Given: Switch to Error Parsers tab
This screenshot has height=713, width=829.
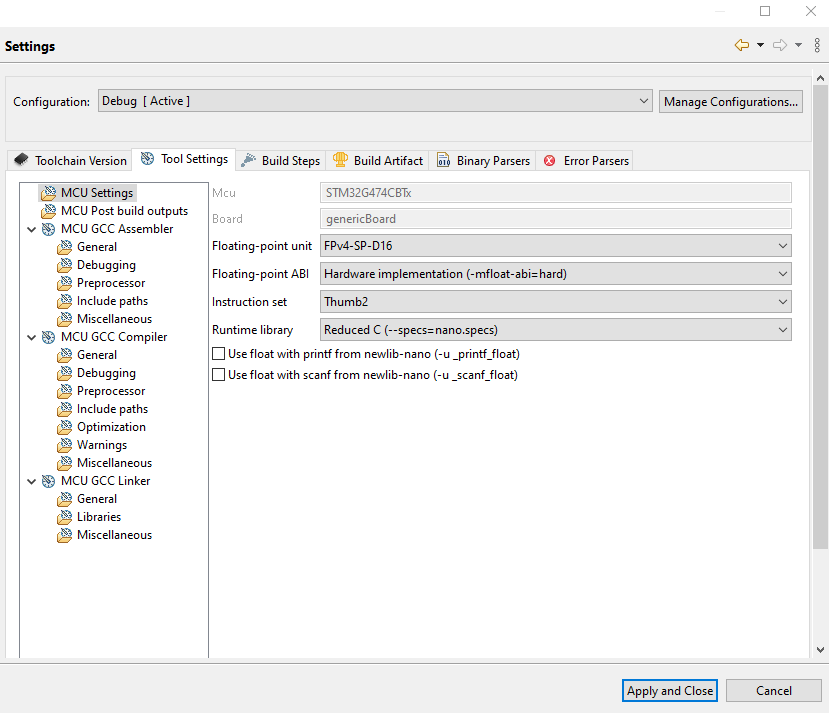Looking at the screenshot, I should pyautogui.click(x=585, y=161).
